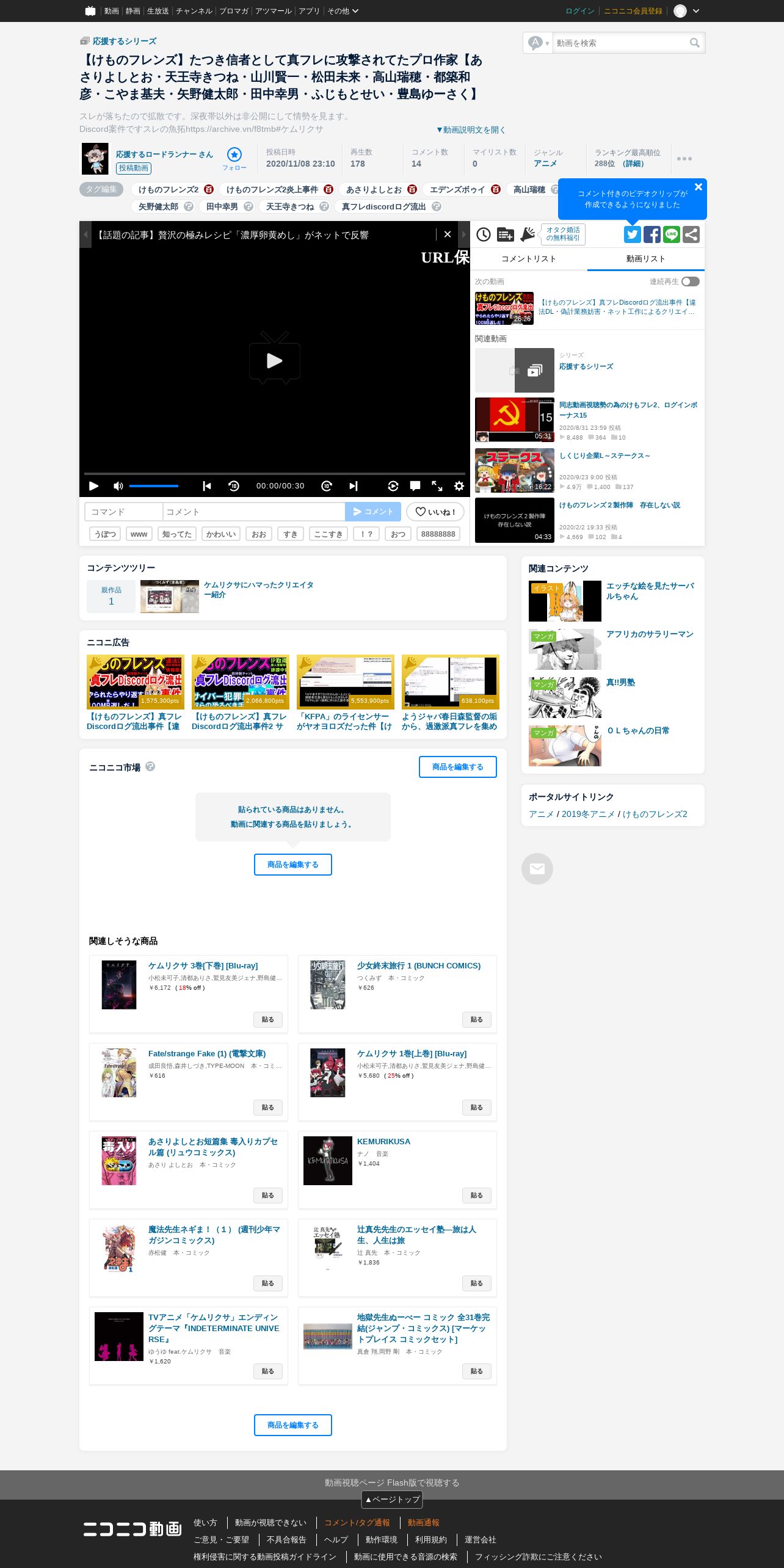Close the news ticker in the player
This screenshot has height=1568, width=784.
point(448,234)
